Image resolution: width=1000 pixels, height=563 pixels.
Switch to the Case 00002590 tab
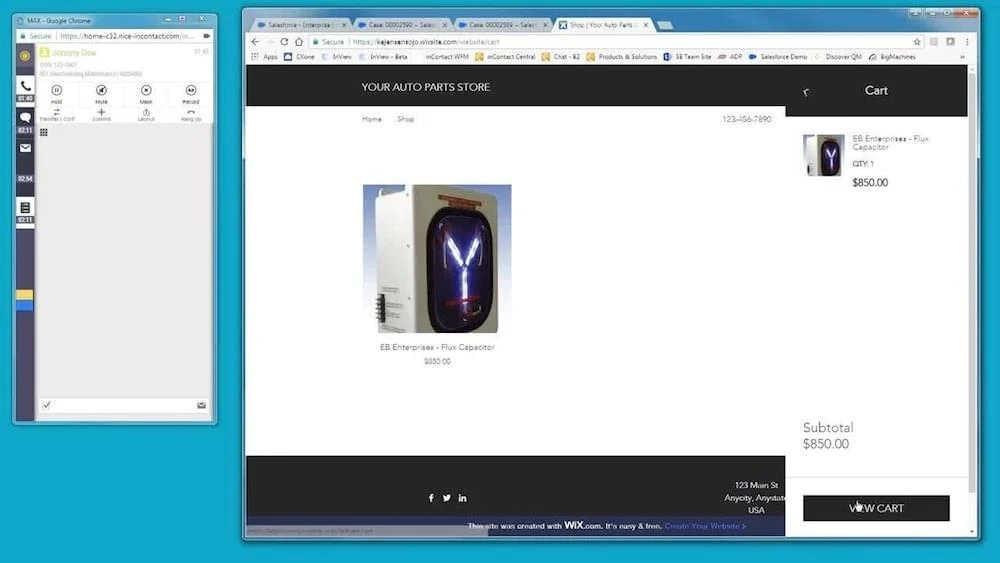402,25
